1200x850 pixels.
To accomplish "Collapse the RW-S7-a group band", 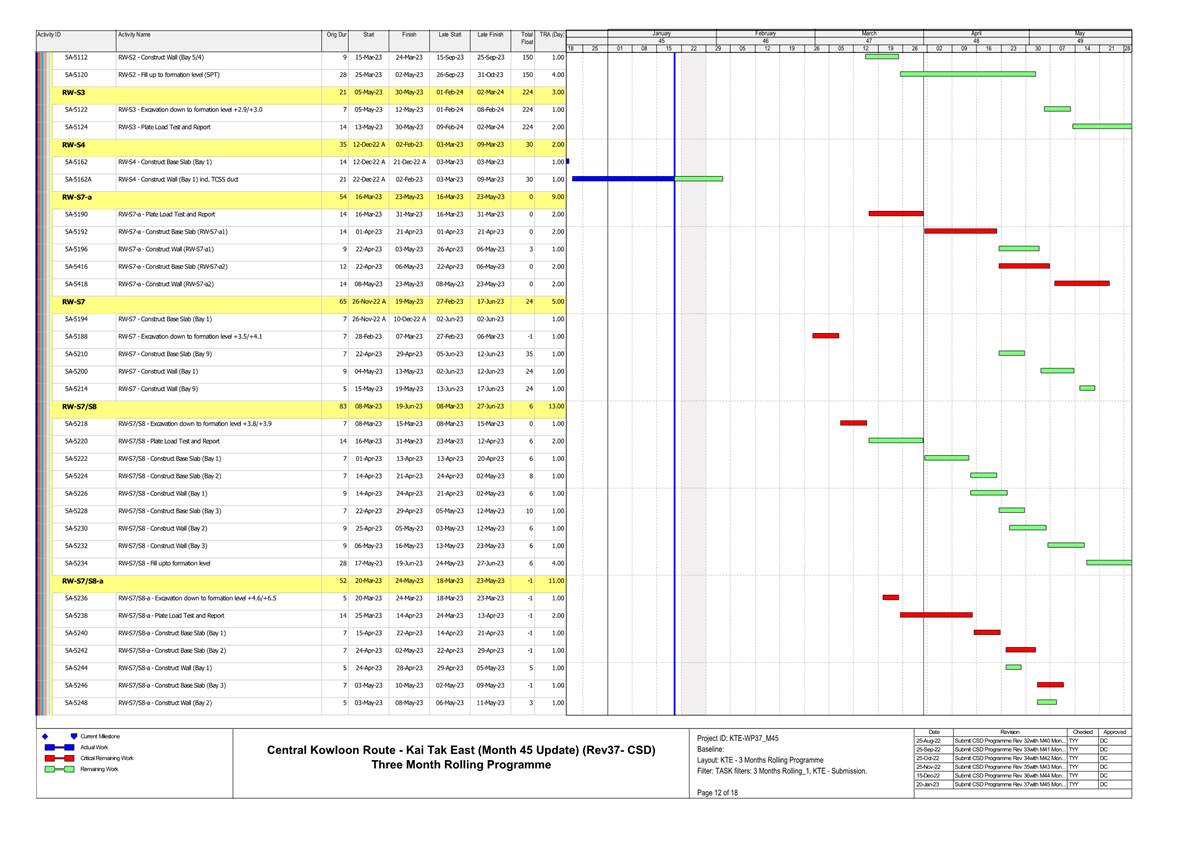I will coord(77,197).
